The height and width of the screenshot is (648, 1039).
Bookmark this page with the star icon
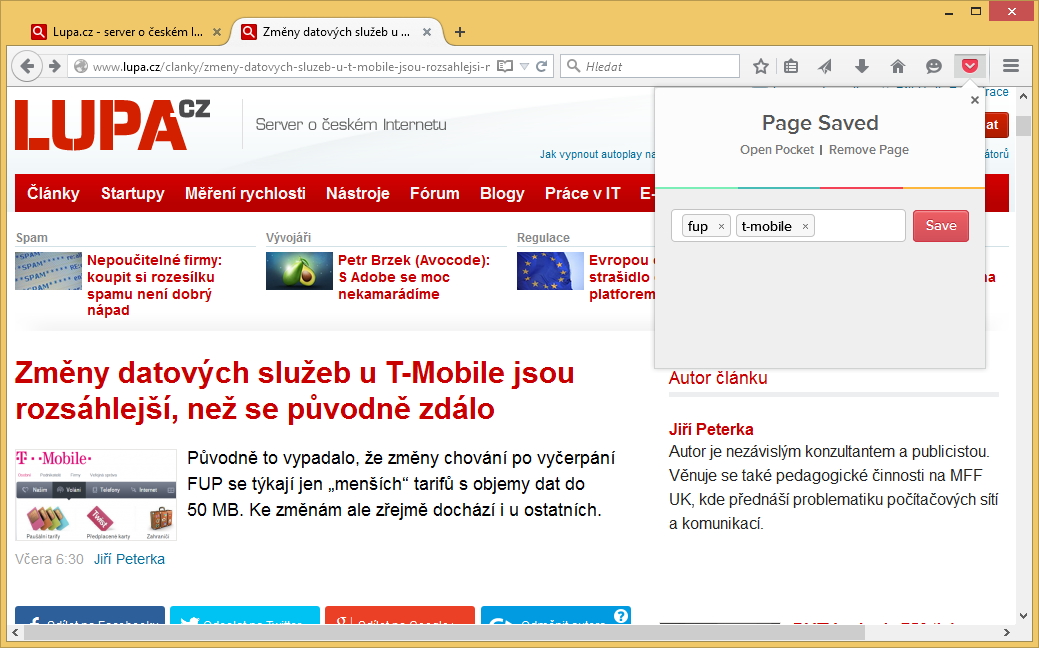point(761,66)
